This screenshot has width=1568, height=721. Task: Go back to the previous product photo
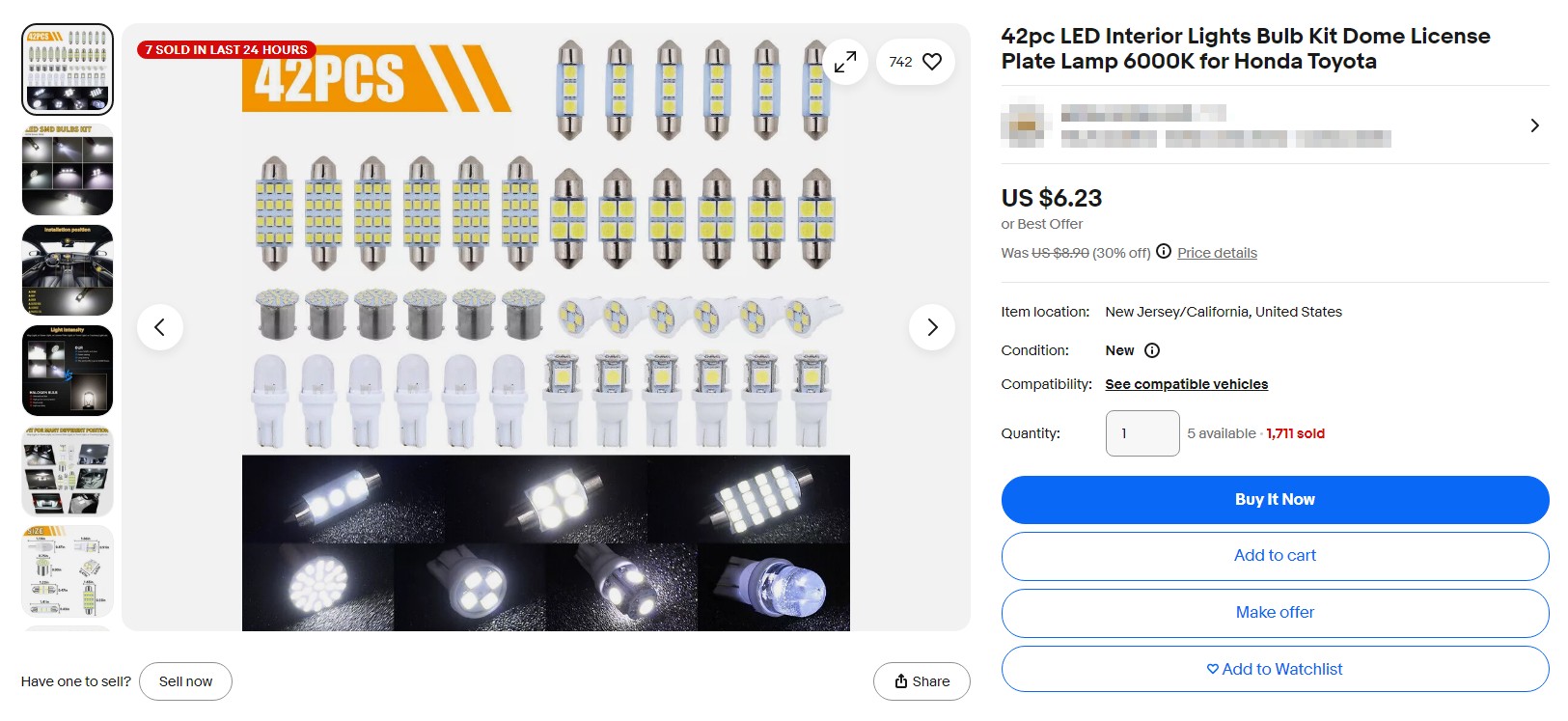[x=160, y=327]
